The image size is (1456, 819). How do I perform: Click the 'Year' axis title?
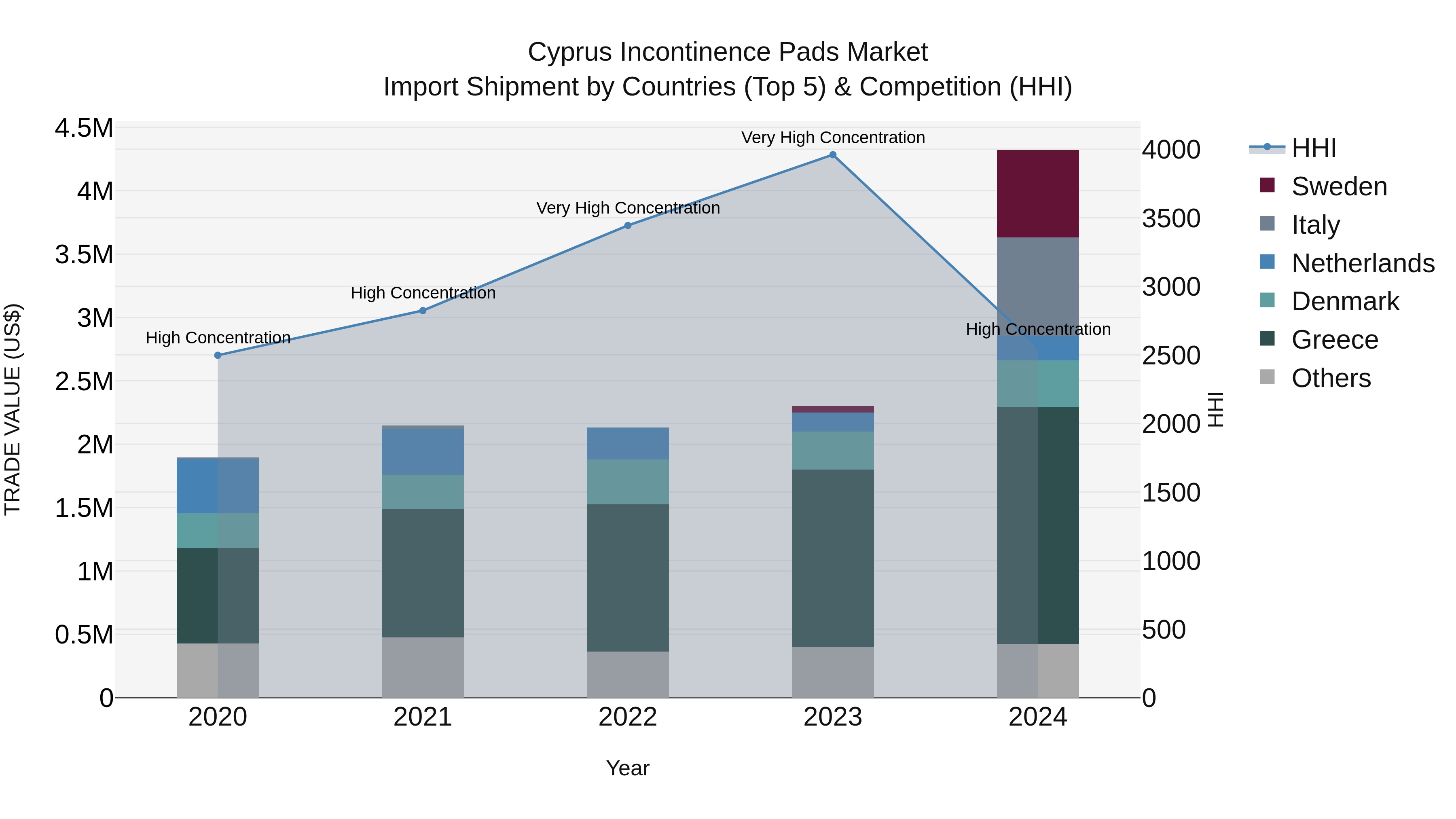(627, 768)
